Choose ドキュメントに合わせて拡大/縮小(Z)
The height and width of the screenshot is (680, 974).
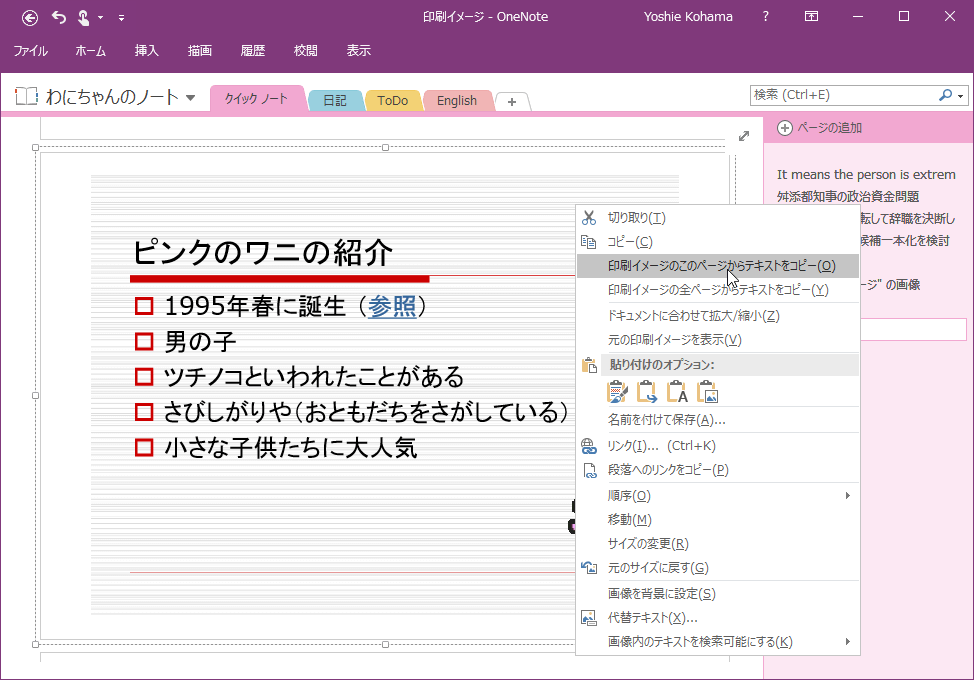point(717,315)
